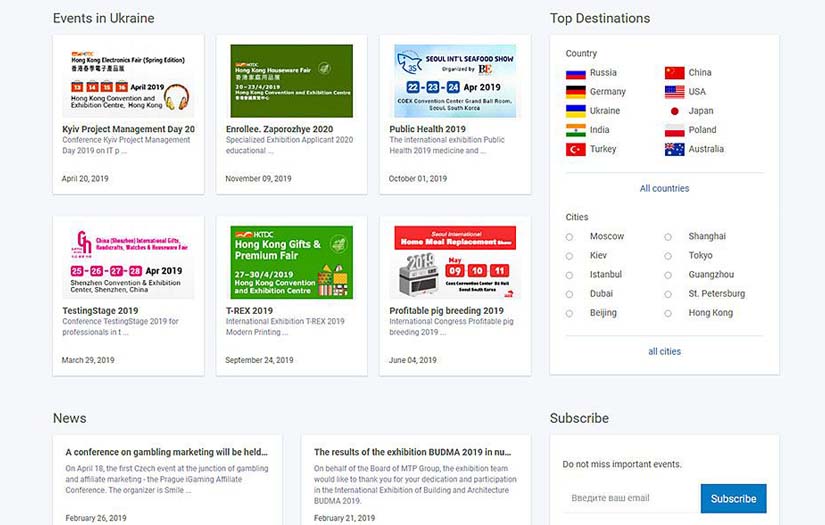Click the Russia country name
825x525 pixels.
click(603, 73)
